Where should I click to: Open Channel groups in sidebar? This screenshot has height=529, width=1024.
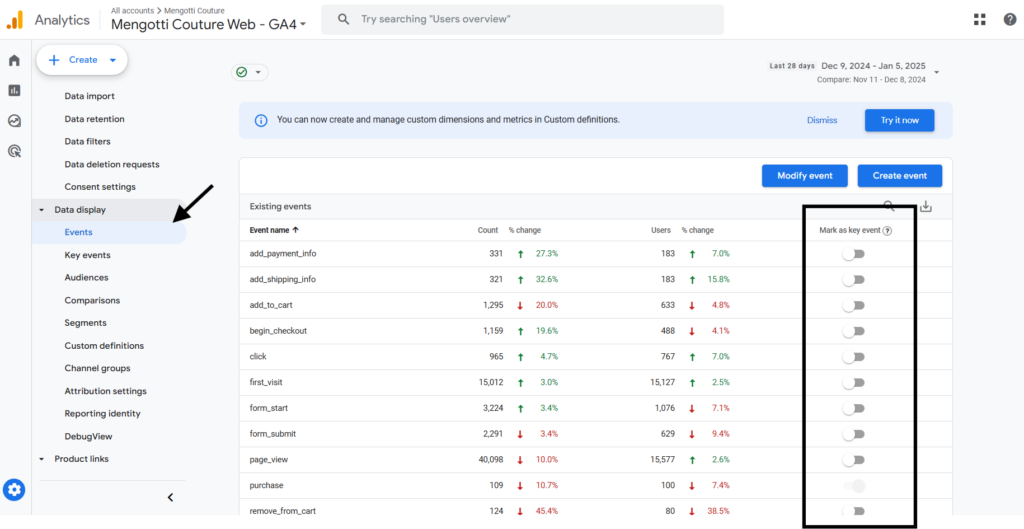tap(97, 368)
